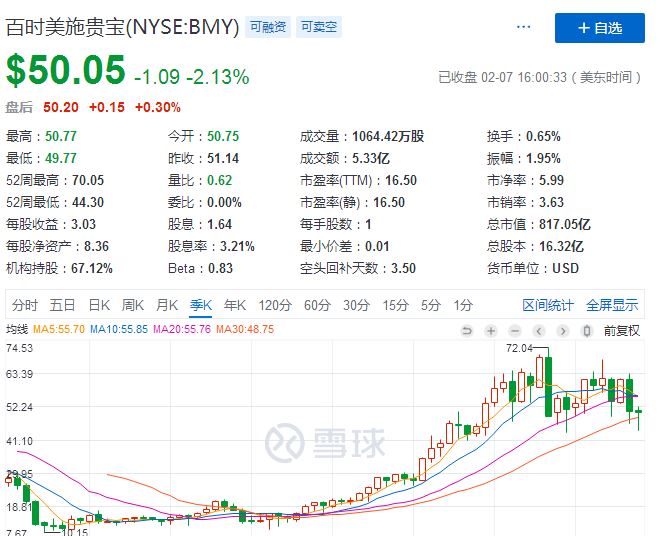Click the stock title 百时美施贵宝(NYSE:BMY)

122,27
